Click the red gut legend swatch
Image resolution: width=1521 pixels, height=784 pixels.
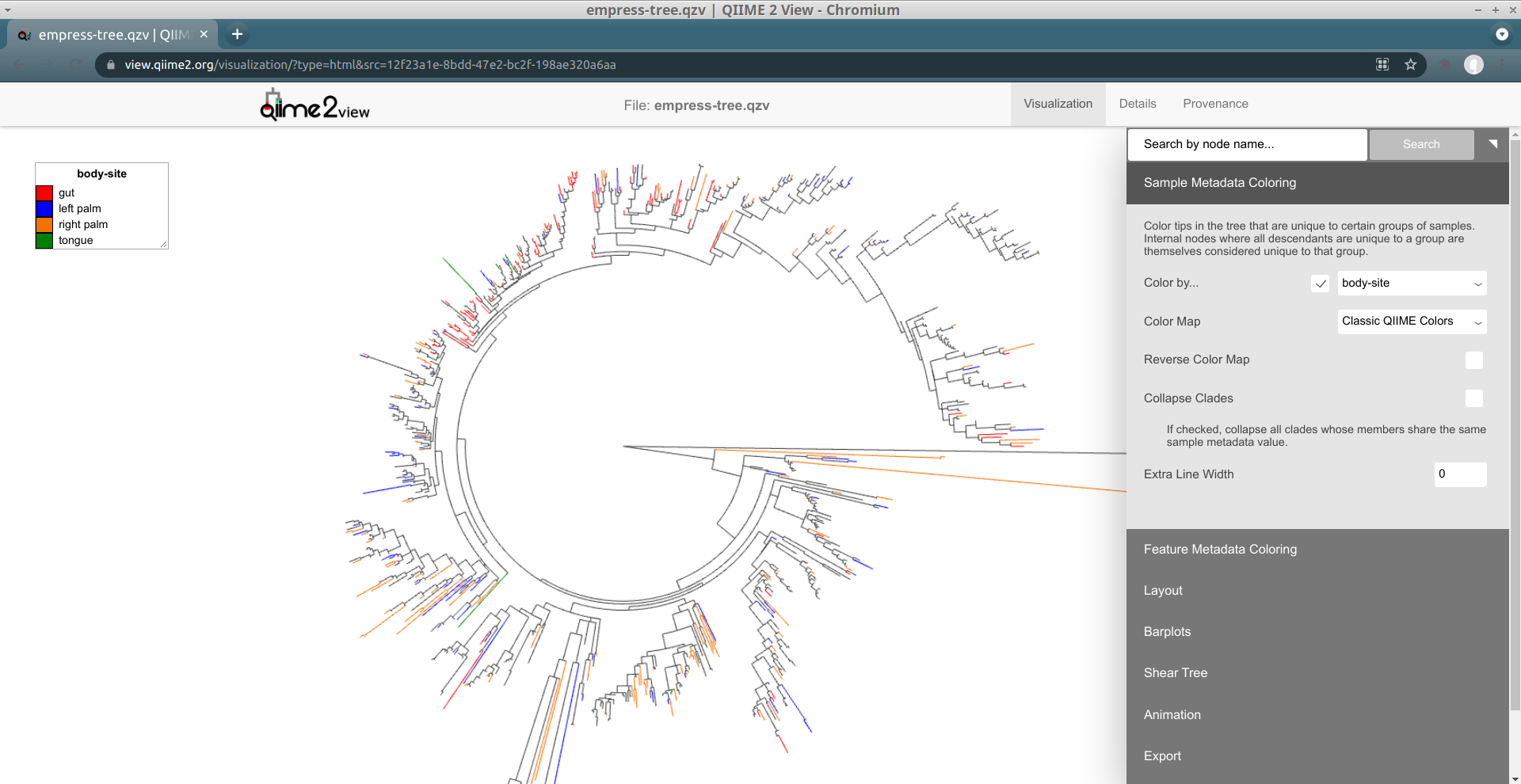pyautogui.click(x=44, y=193)
